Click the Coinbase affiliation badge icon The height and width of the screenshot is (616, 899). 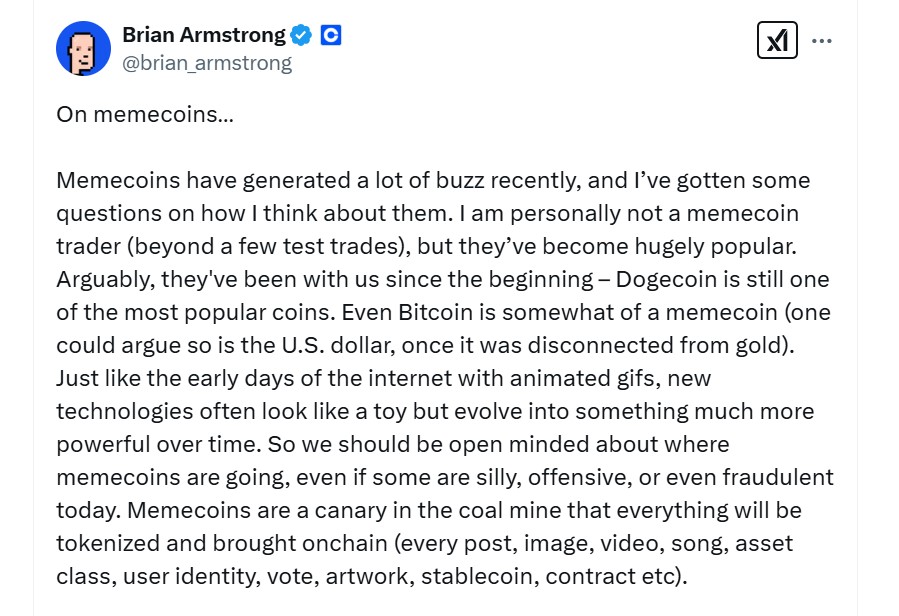(331, 35)
